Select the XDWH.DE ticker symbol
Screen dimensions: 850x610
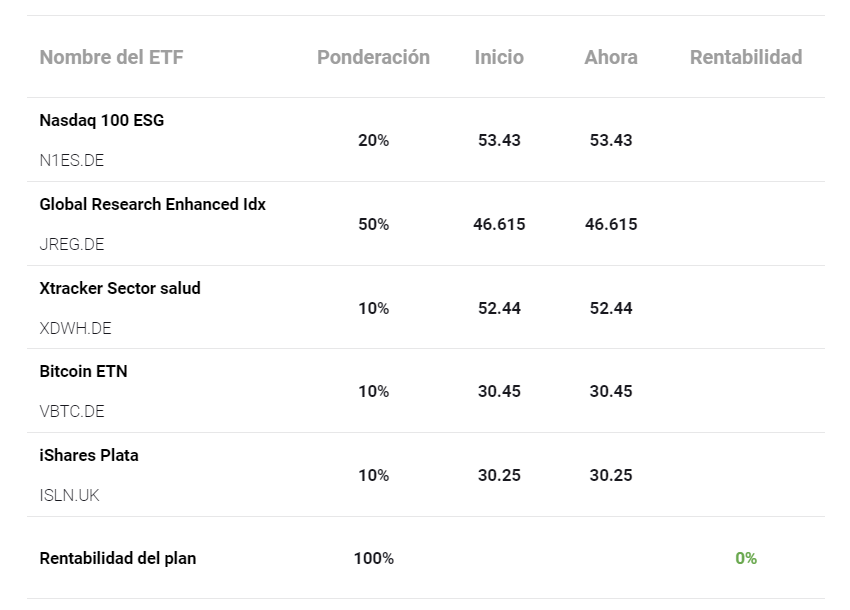coord(75,328)
